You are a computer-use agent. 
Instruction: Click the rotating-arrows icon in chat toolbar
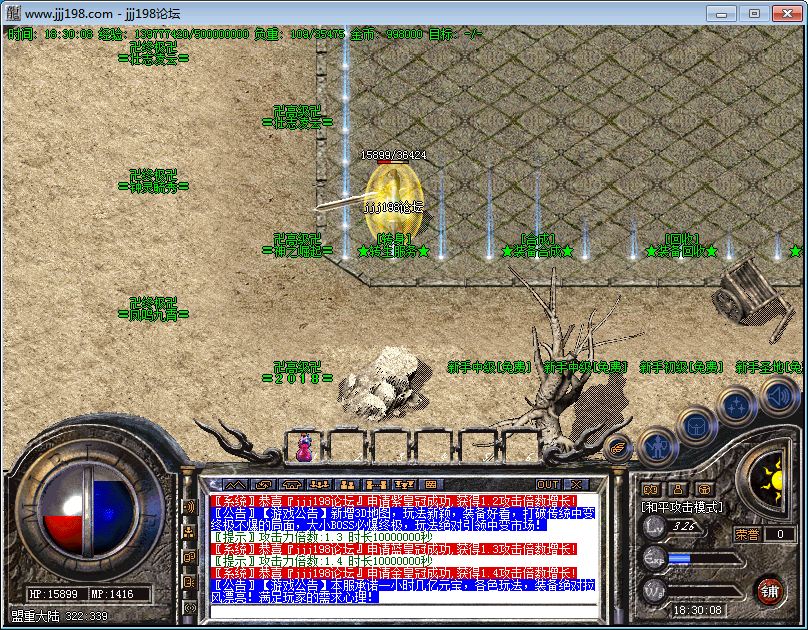263,484
